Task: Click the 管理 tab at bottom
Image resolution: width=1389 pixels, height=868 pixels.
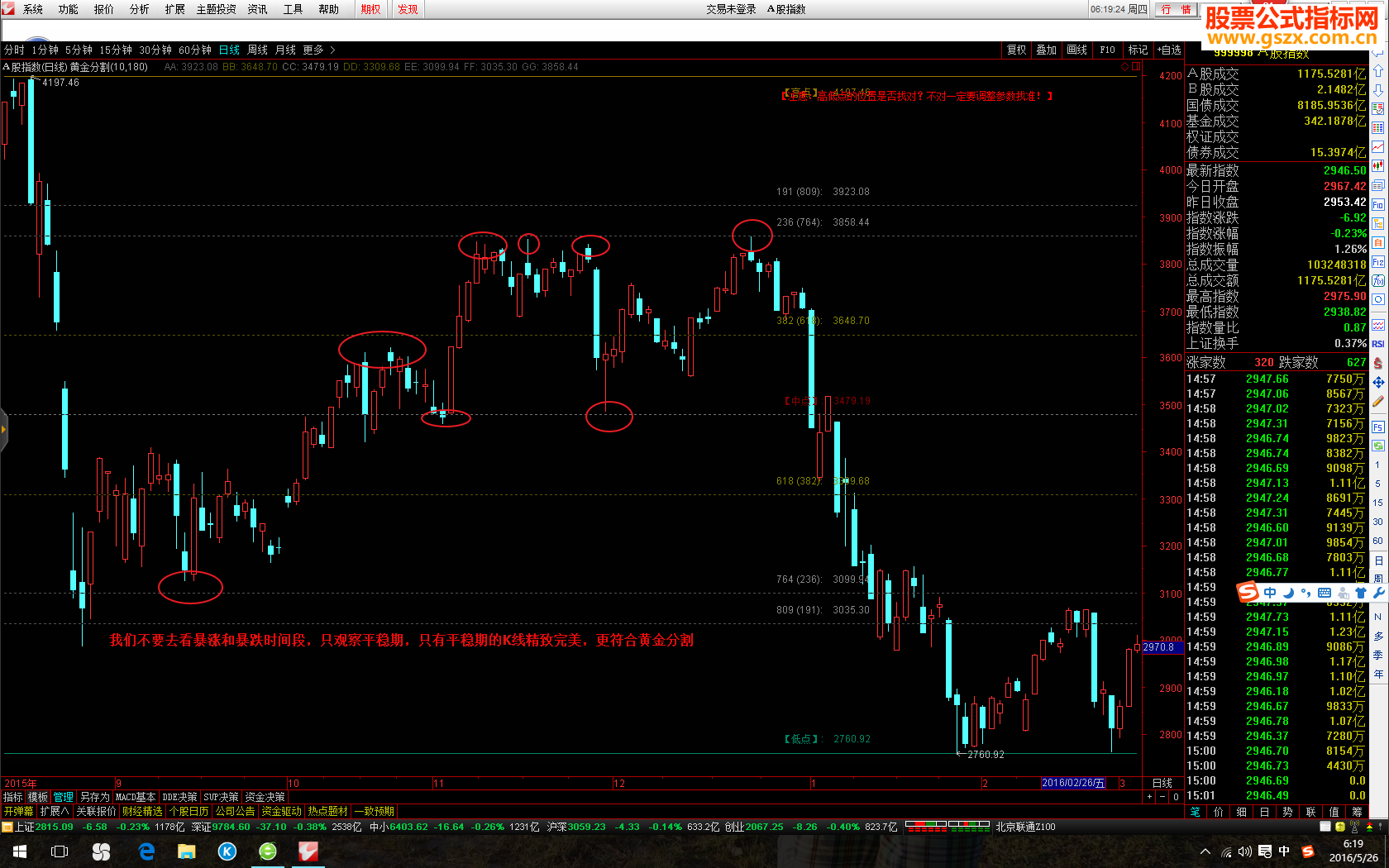Action: point(64,797)
